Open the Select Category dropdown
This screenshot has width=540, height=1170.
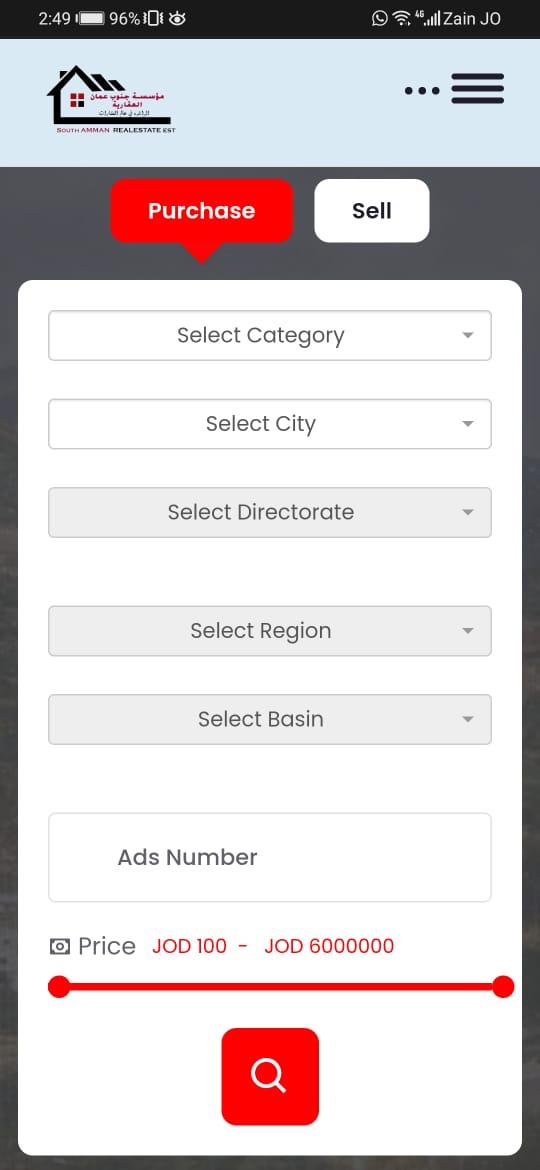point(270,335)
